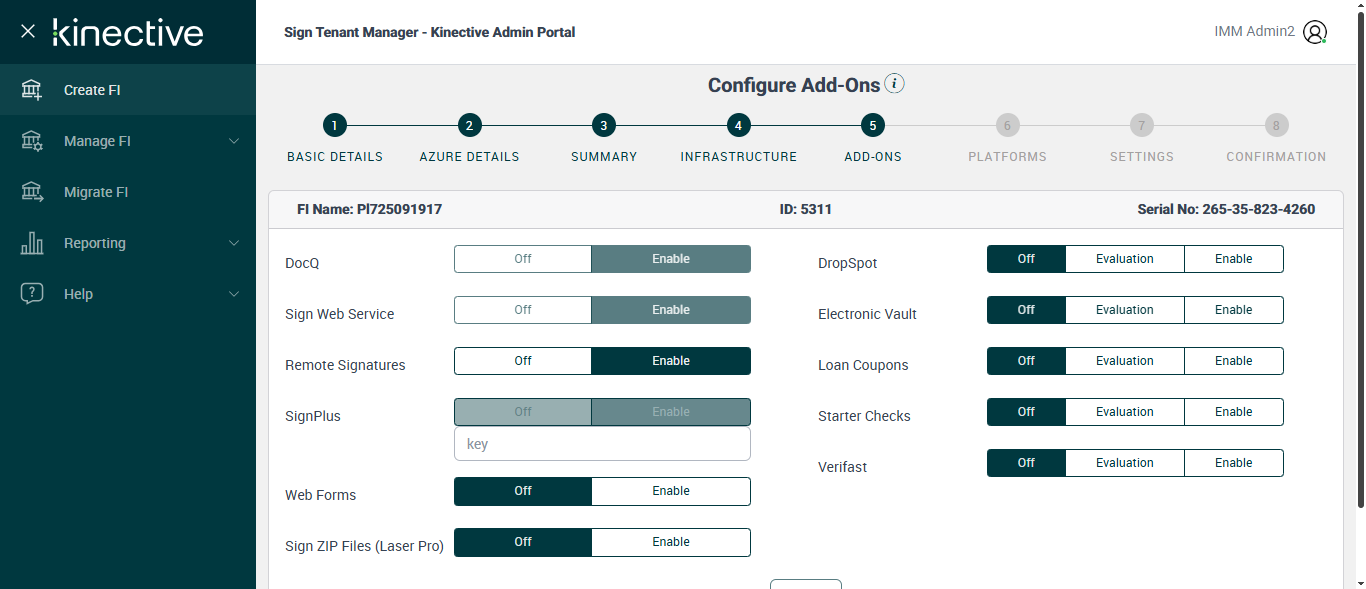
Task: Open Migrate FI menu item
Action: tap(128, 192)
